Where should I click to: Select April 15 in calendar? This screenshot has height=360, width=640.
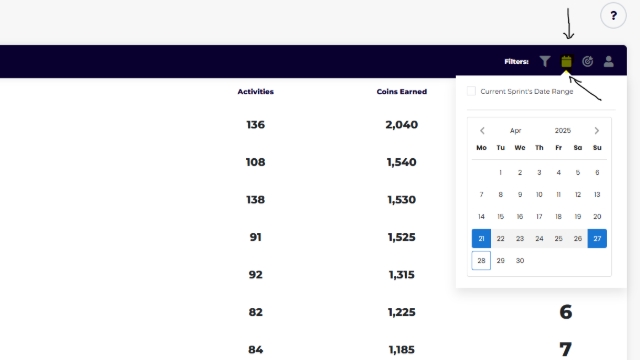(x=500, y=217)
